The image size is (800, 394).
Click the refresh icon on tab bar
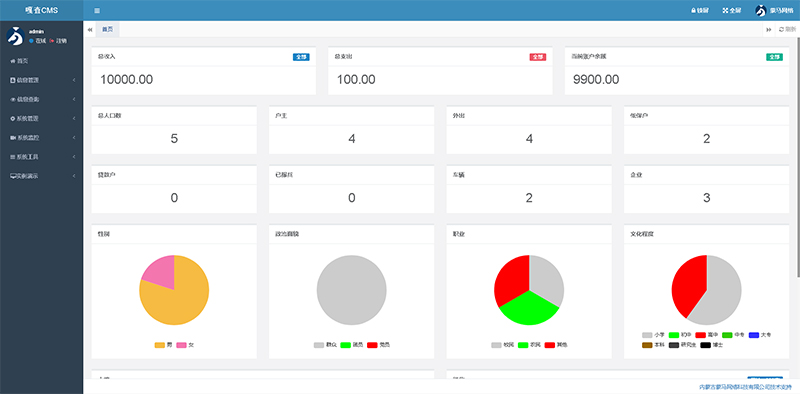(x=781, y=30)
